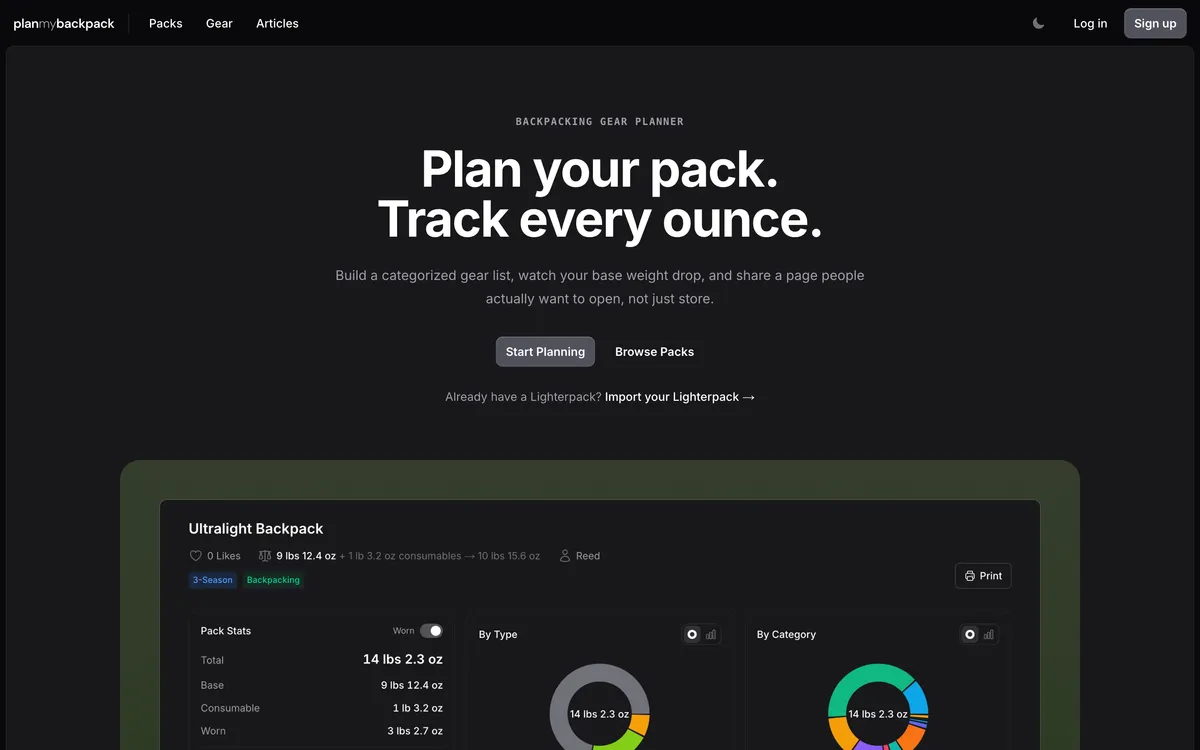
Task: Click the Ultralight Backpack title
Action: click(x=256, y=529)
